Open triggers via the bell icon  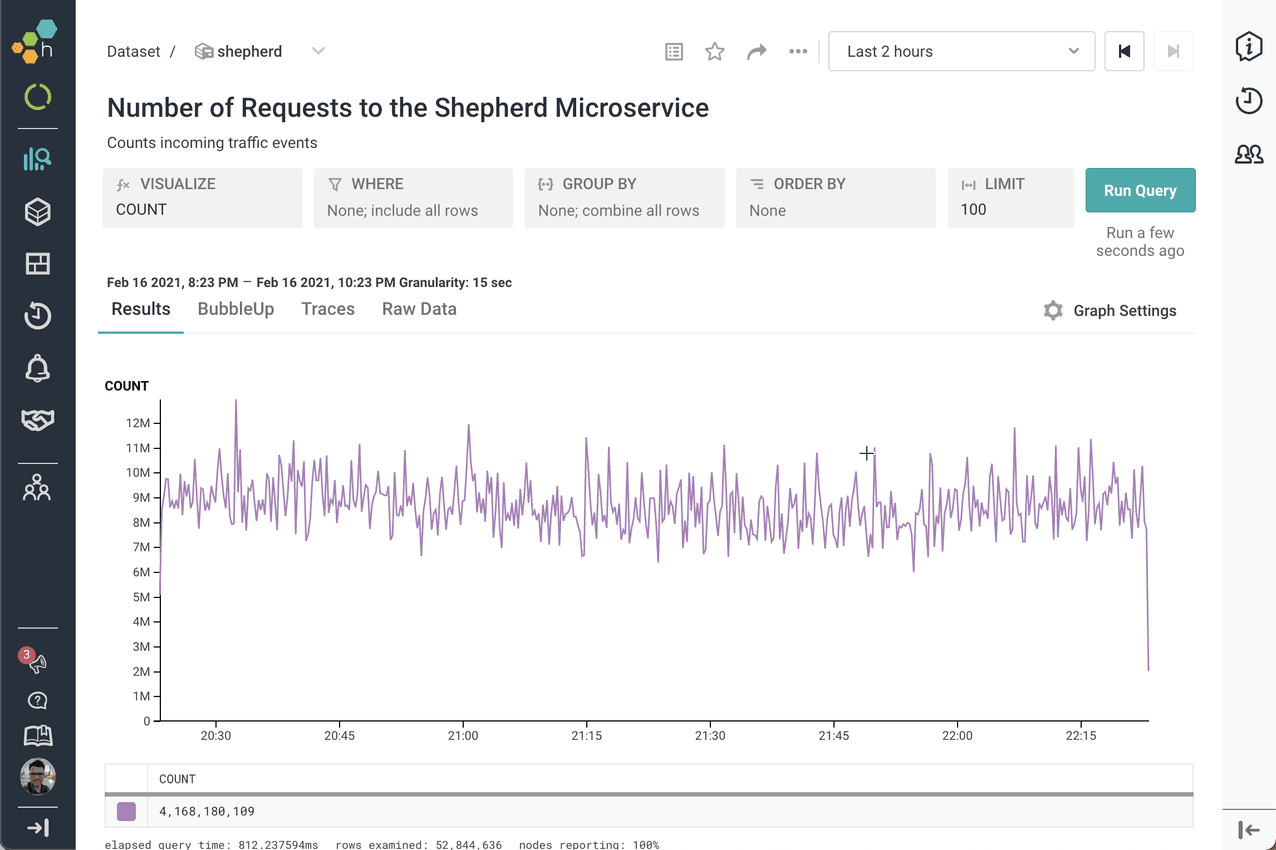pyautogui.click(x=37, y=368)
